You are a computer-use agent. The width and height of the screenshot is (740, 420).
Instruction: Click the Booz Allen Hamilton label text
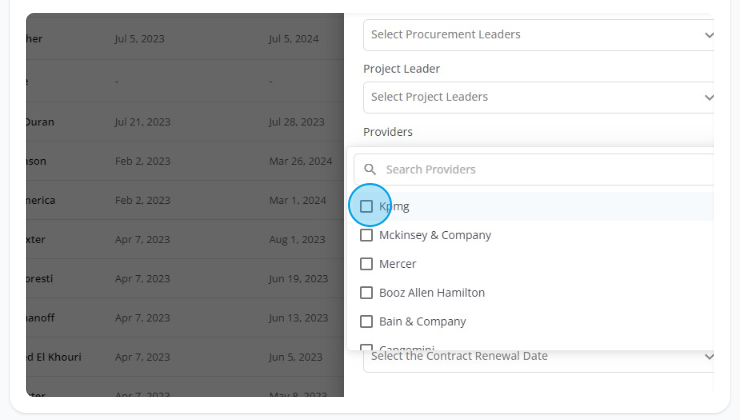point(432,293)
